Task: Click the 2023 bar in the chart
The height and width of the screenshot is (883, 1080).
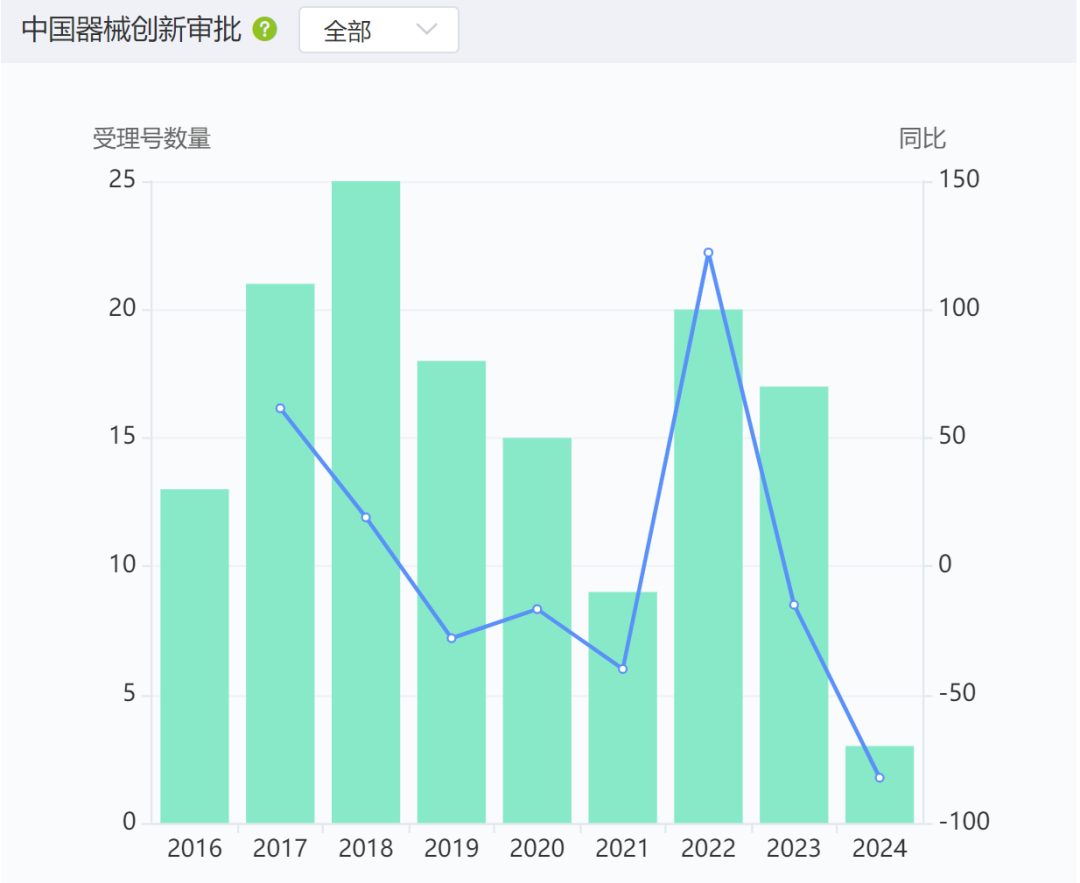Action: (x=794, y=605)
